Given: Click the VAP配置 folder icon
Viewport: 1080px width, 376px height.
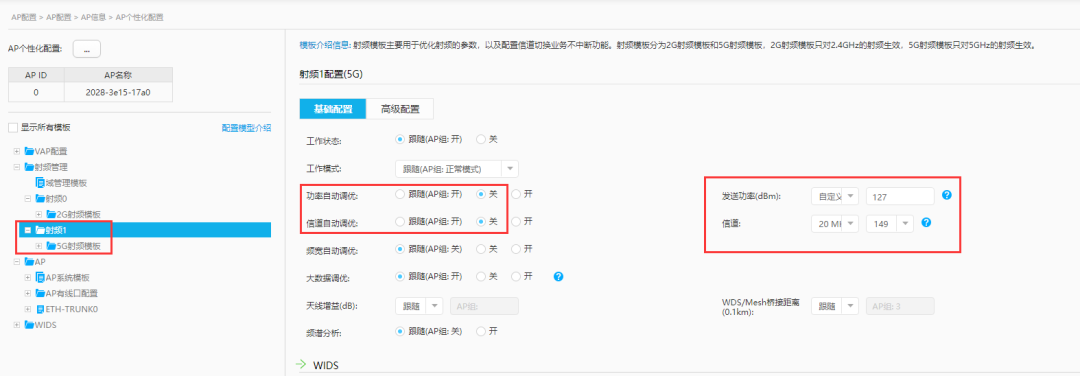Looking at the screenshot, I should [x=29, y=151].
